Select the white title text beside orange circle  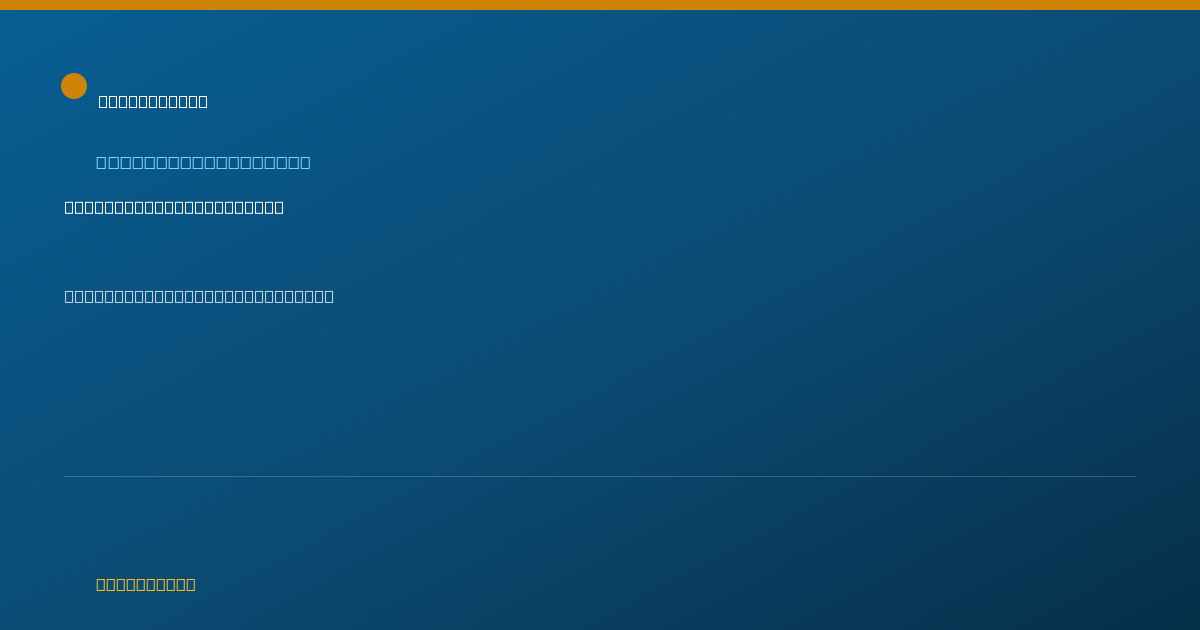pos(153,101)
